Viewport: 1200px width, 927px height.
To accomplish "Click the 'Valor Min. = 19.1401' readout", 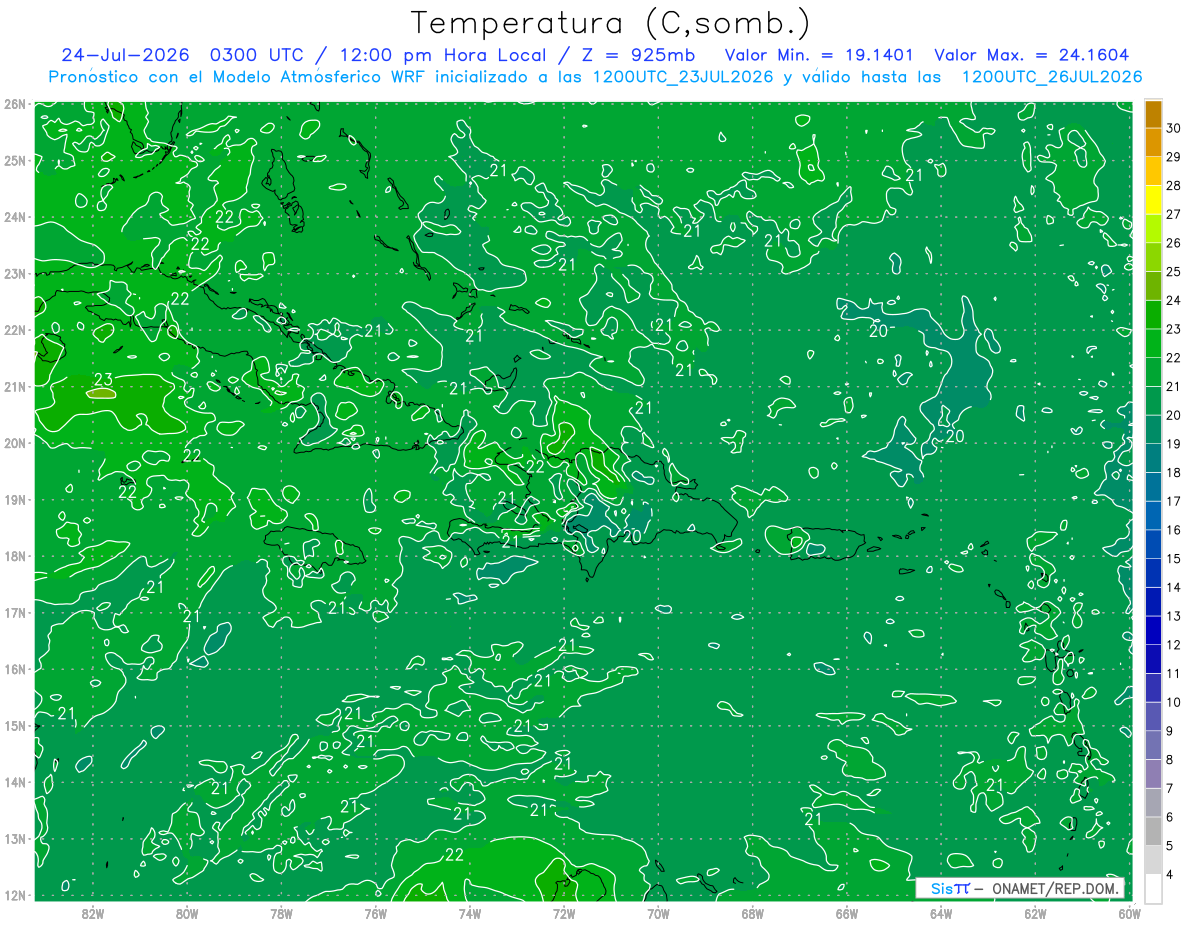I will (821, 55).
